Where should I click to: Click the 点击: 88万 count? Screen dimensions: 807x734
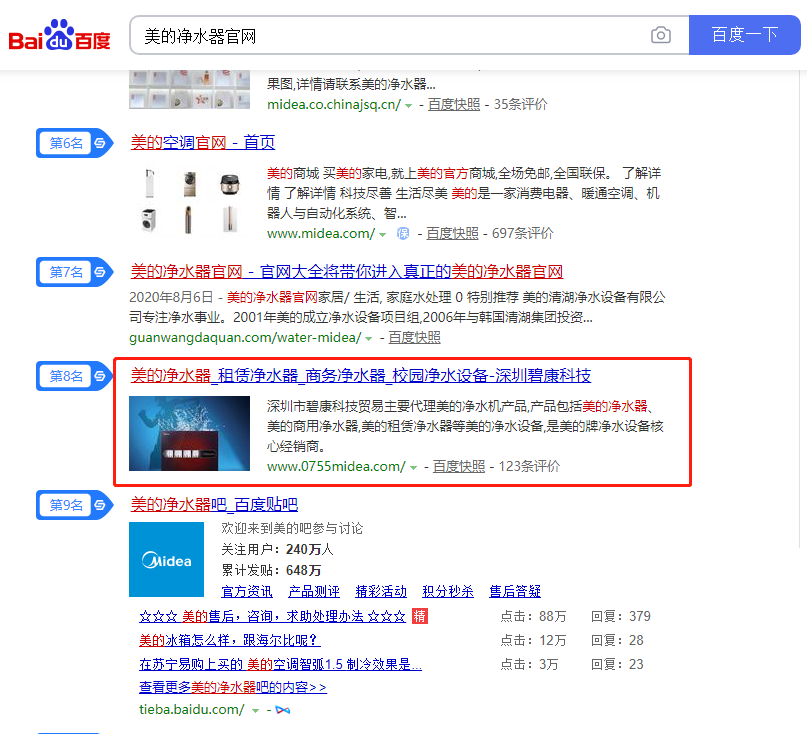pyautogui.click(x=533, y=616)
